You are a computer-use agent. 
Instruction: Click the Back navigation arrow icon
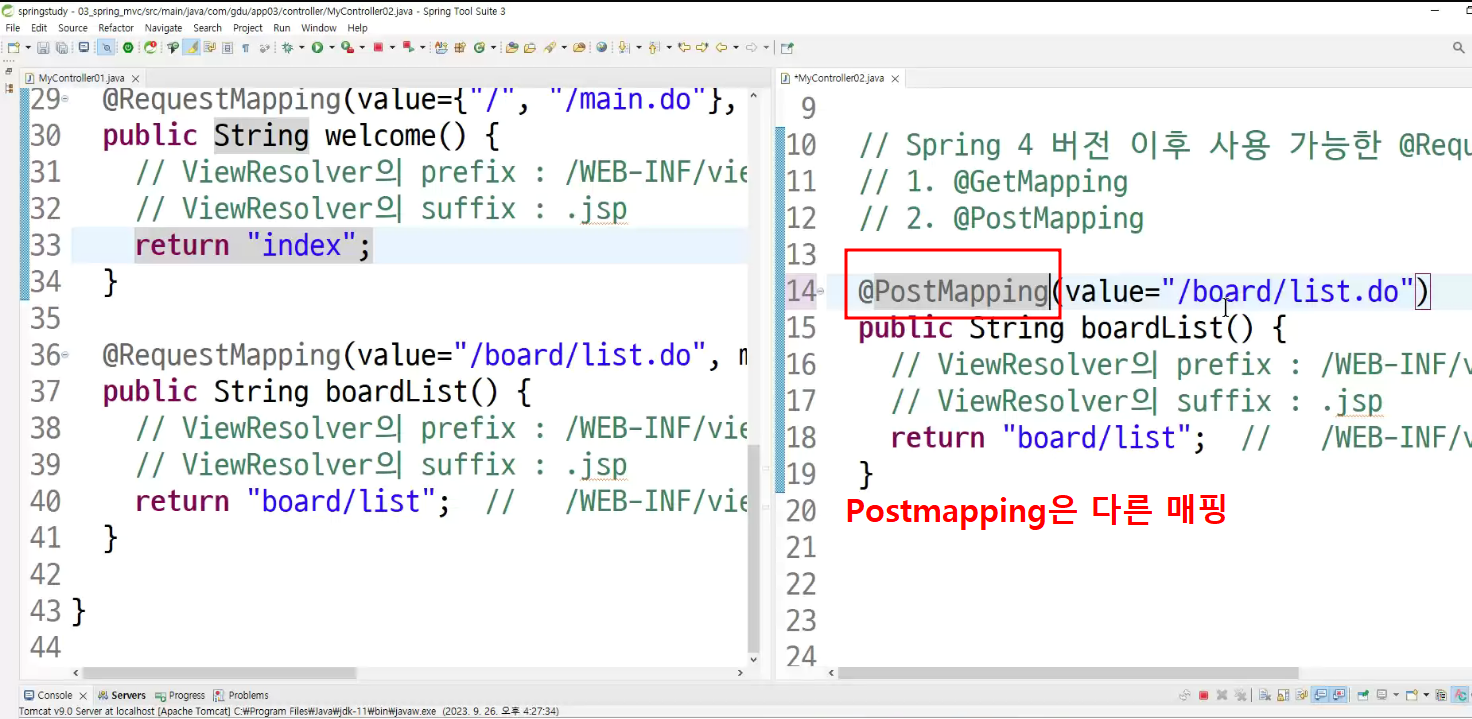pyautogui.click(x=721, y=47)
